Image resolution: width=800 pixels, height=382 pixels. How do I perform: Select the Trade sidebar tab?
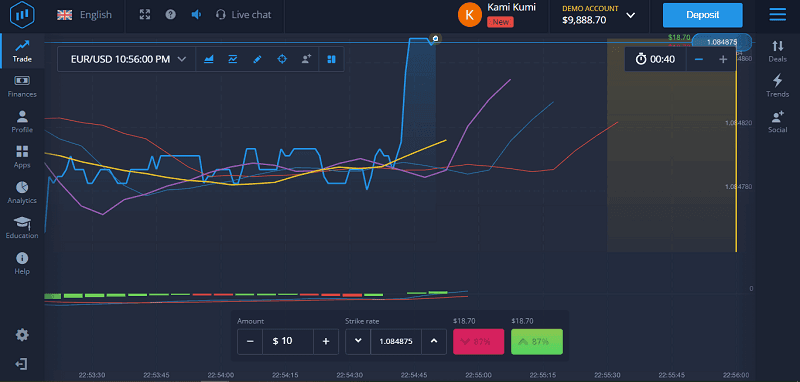22,51
